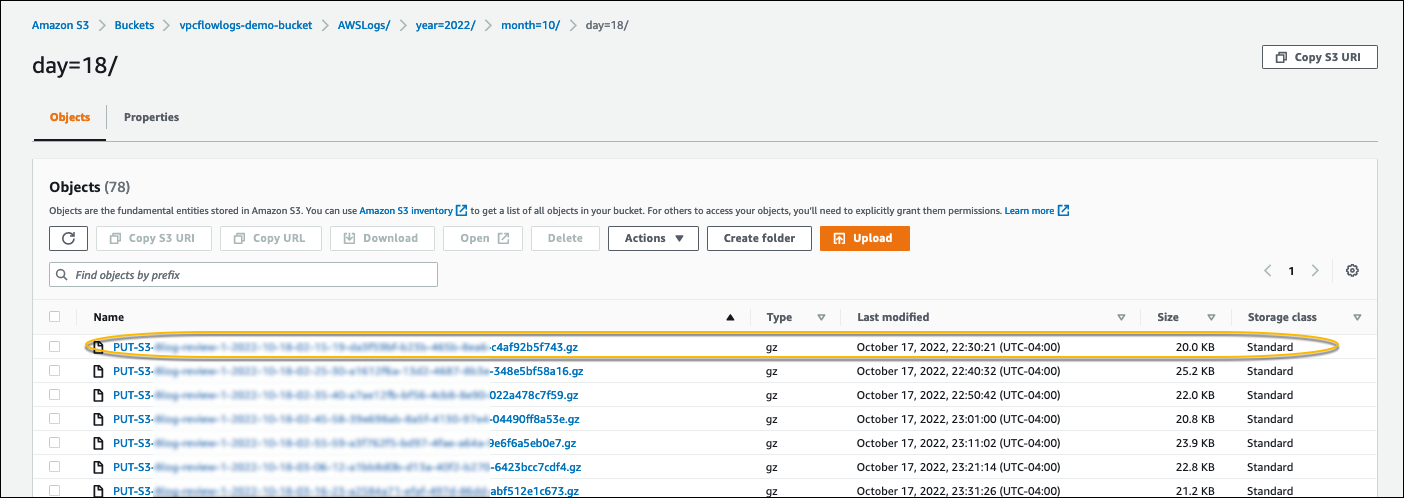
Task: Open object ending 348e5bf58a16.gz
Action: pyautogui.click(x=348, y=371)
